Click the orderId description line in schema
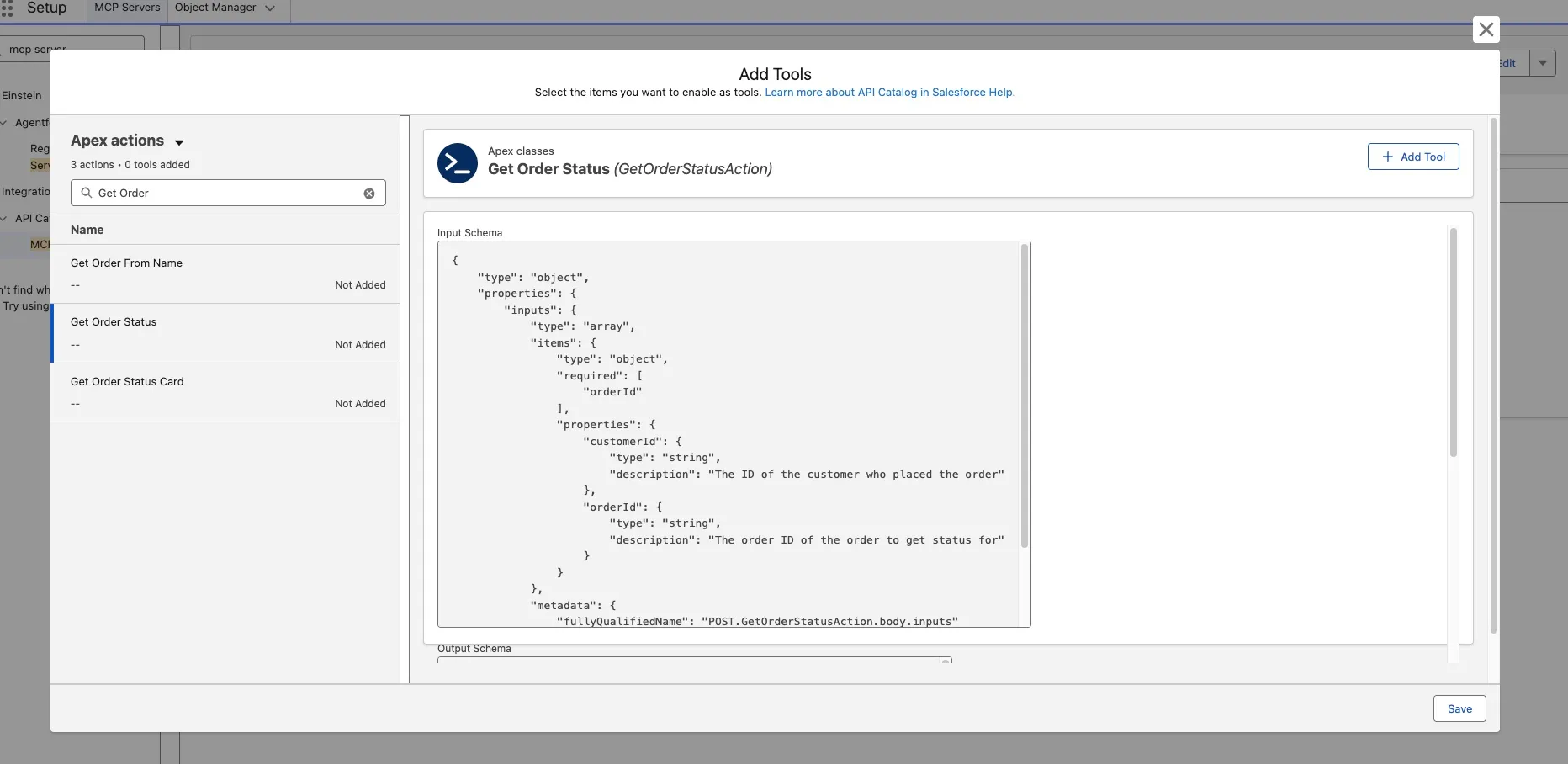Image resolution: width=1568 pixels, height=764 pixels. pyautogui.click(x=807, y=540)
